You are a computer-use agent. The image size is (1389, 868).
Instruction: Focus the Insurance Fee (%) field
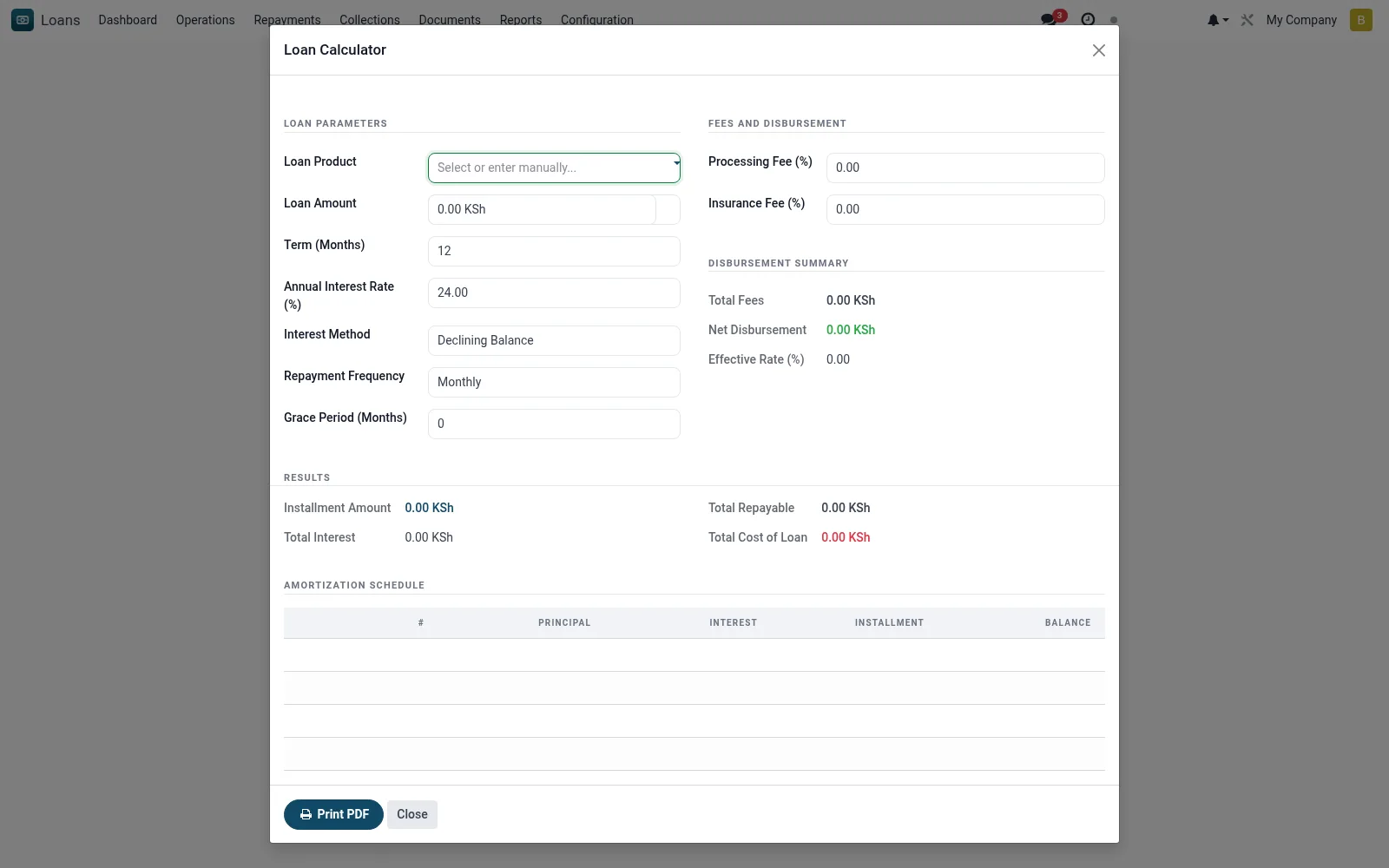[x=965, y=209]
